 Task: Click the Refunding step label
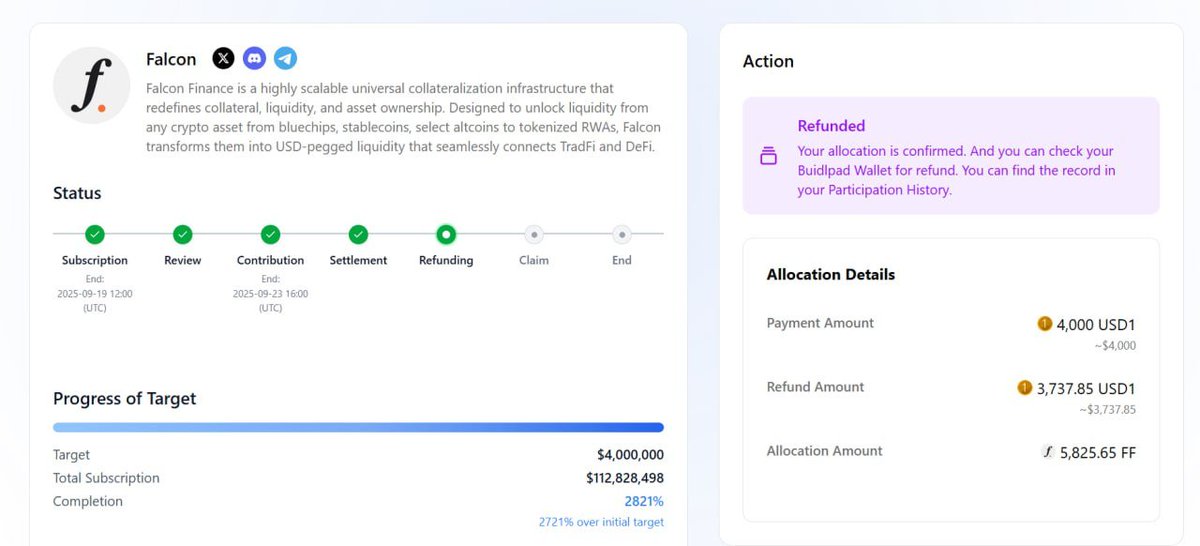[x=446, y=260]
